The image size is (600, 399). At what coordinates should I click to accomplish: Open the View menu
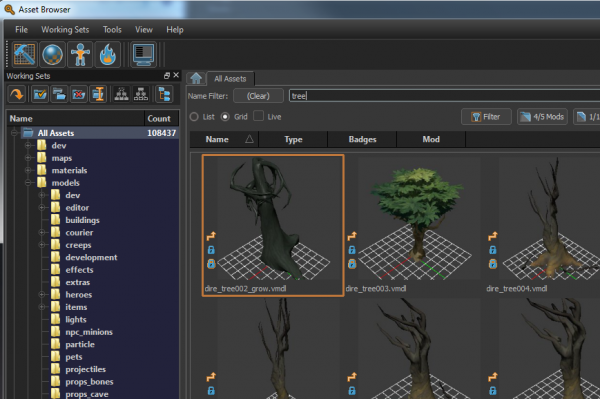[144, 29]
